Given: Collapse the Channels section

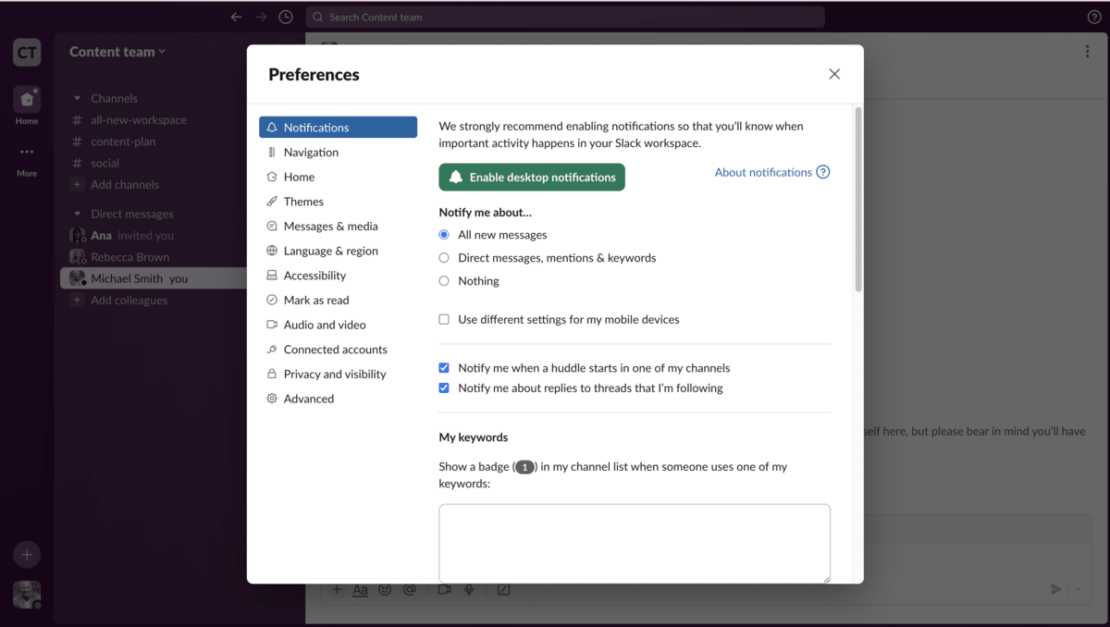Looking at the screenshot, I should (77, 99).
